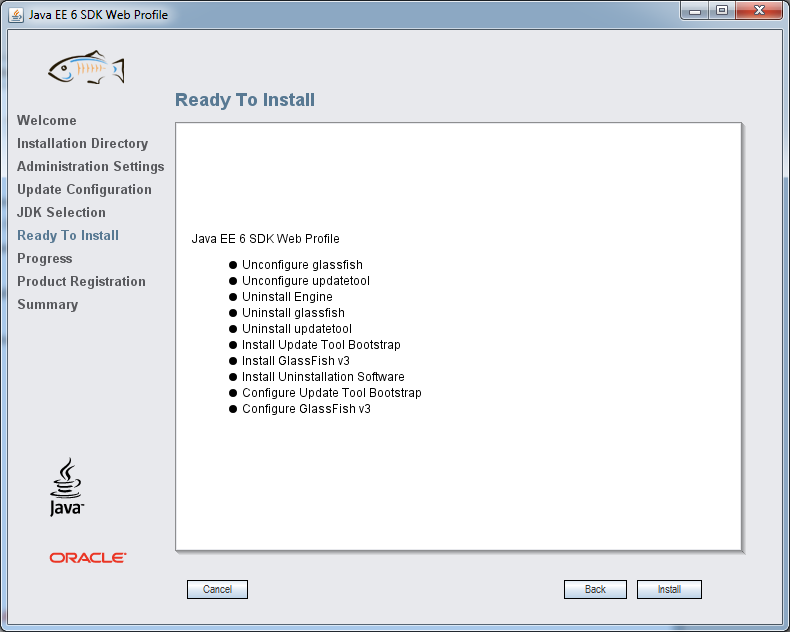This screenshot has width=790, height=632.
Task: Close the installer window
Action: pos(760,11)
